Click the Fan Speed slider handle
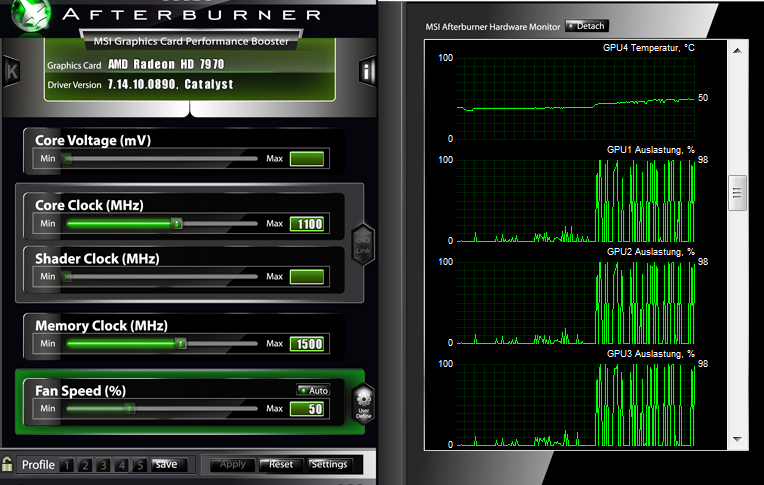The image size is (764, 485). tap(130, 408)
